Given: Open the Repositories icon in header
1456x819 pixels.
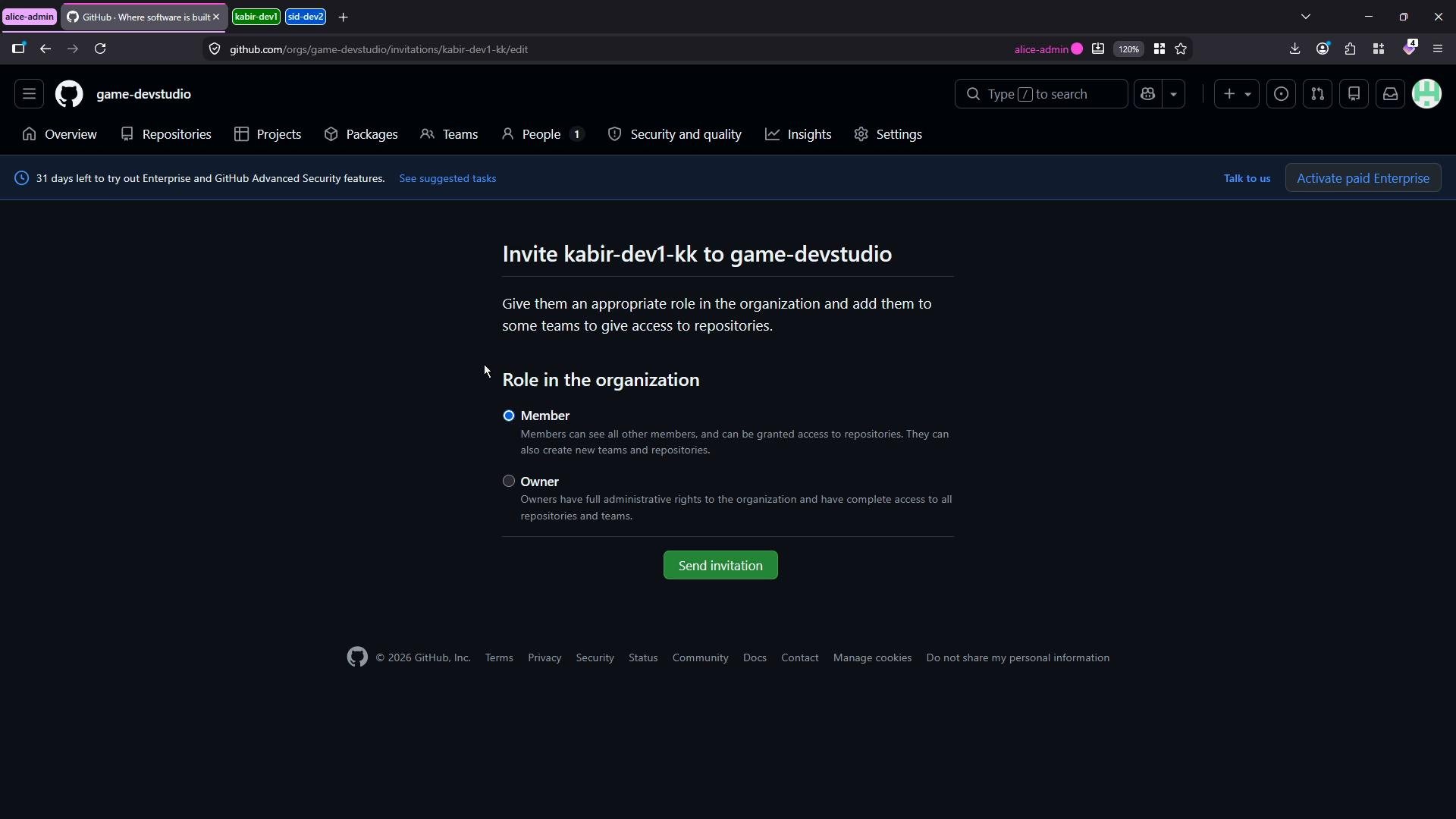Looking at the screenshot, I should click(x=1354, y=94).
